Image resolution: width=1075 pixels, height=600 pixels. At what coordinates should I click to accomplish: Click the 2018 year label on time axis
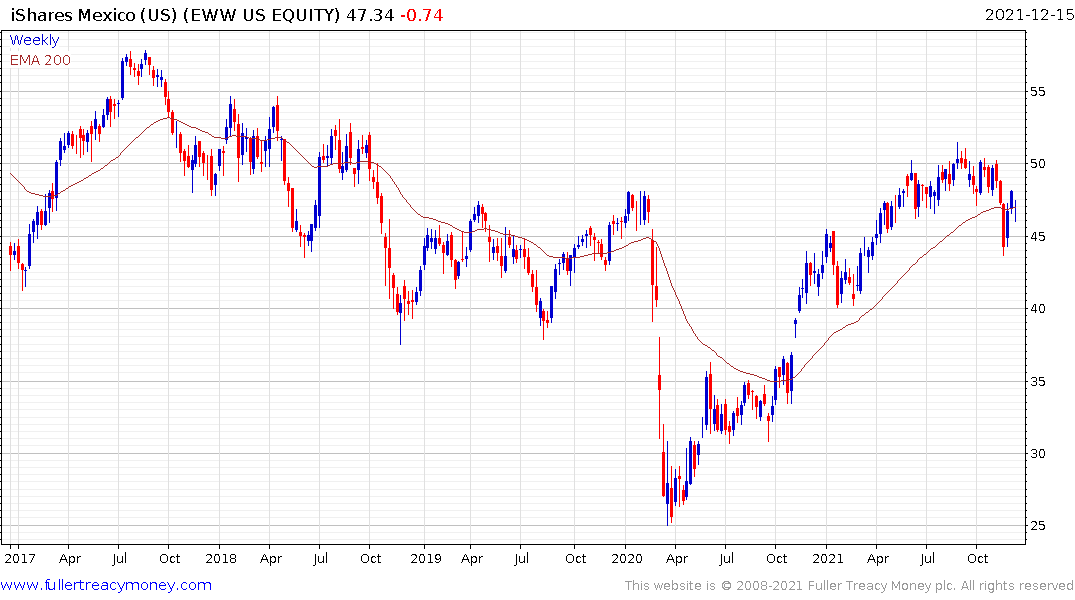pyautogui.click(x=221, y=558)
